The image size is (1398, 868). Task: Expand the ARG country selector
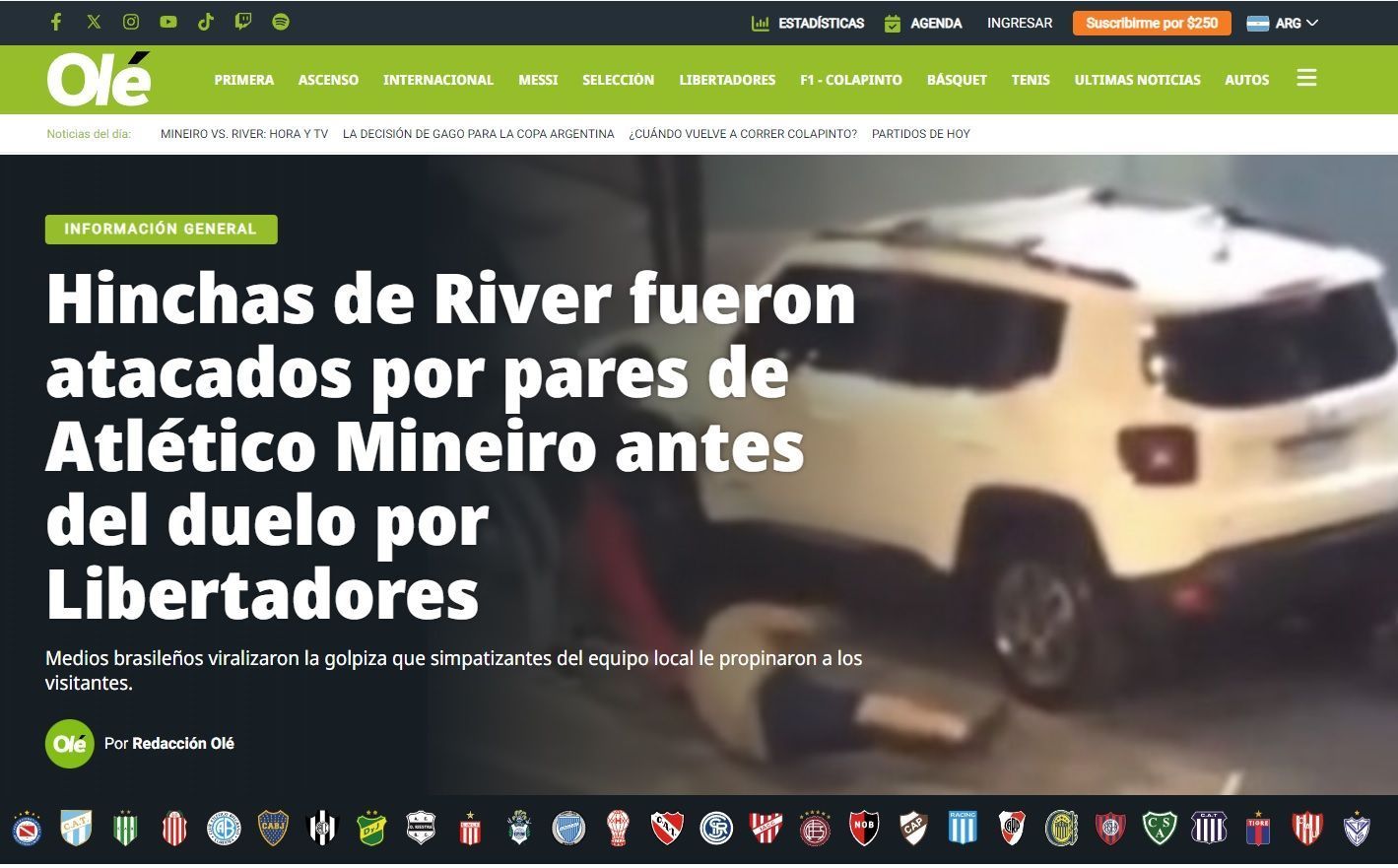pyautogui.click(x=1282, y=23)
